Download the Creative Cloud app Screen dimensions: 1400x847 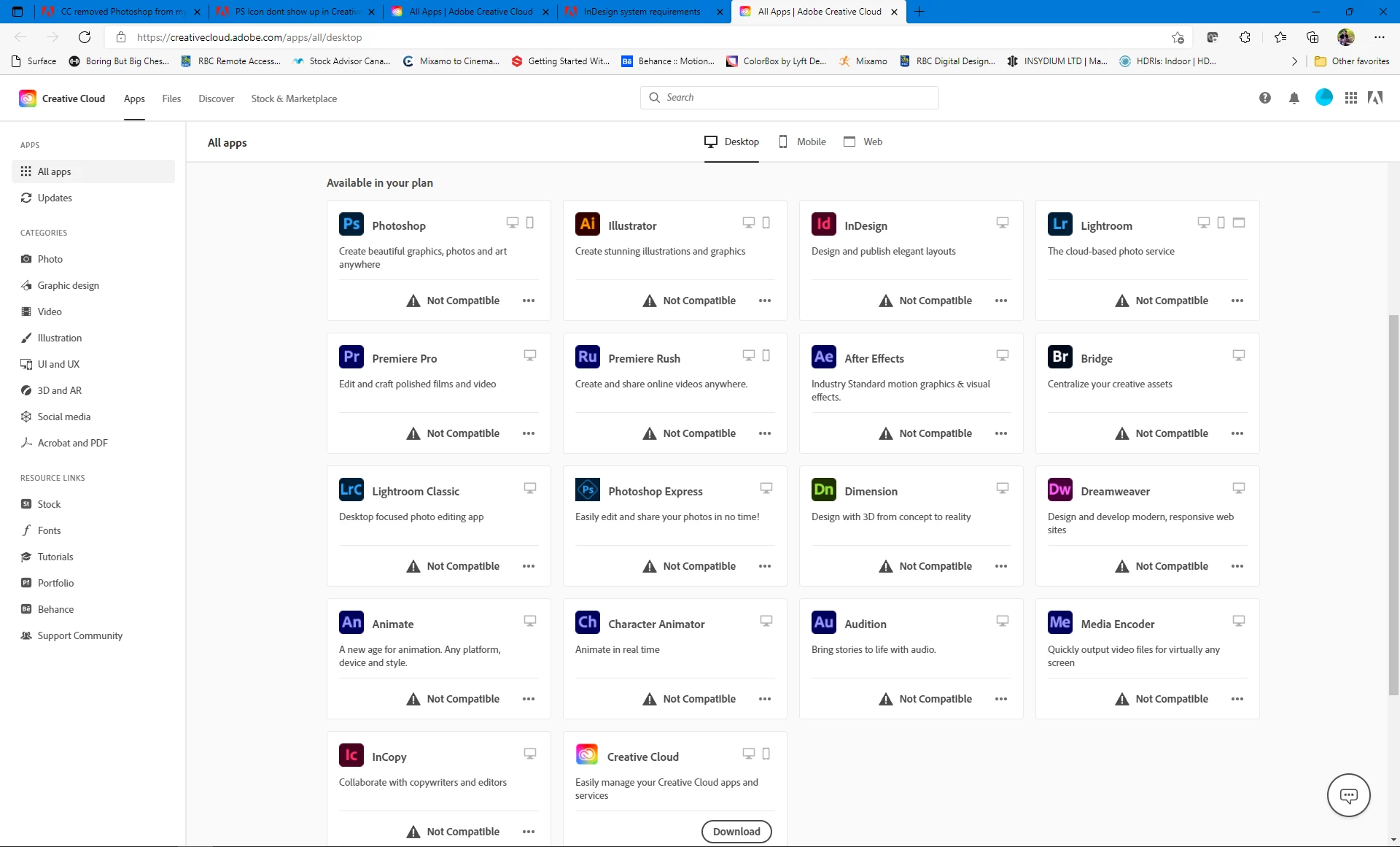coord(736,831)
